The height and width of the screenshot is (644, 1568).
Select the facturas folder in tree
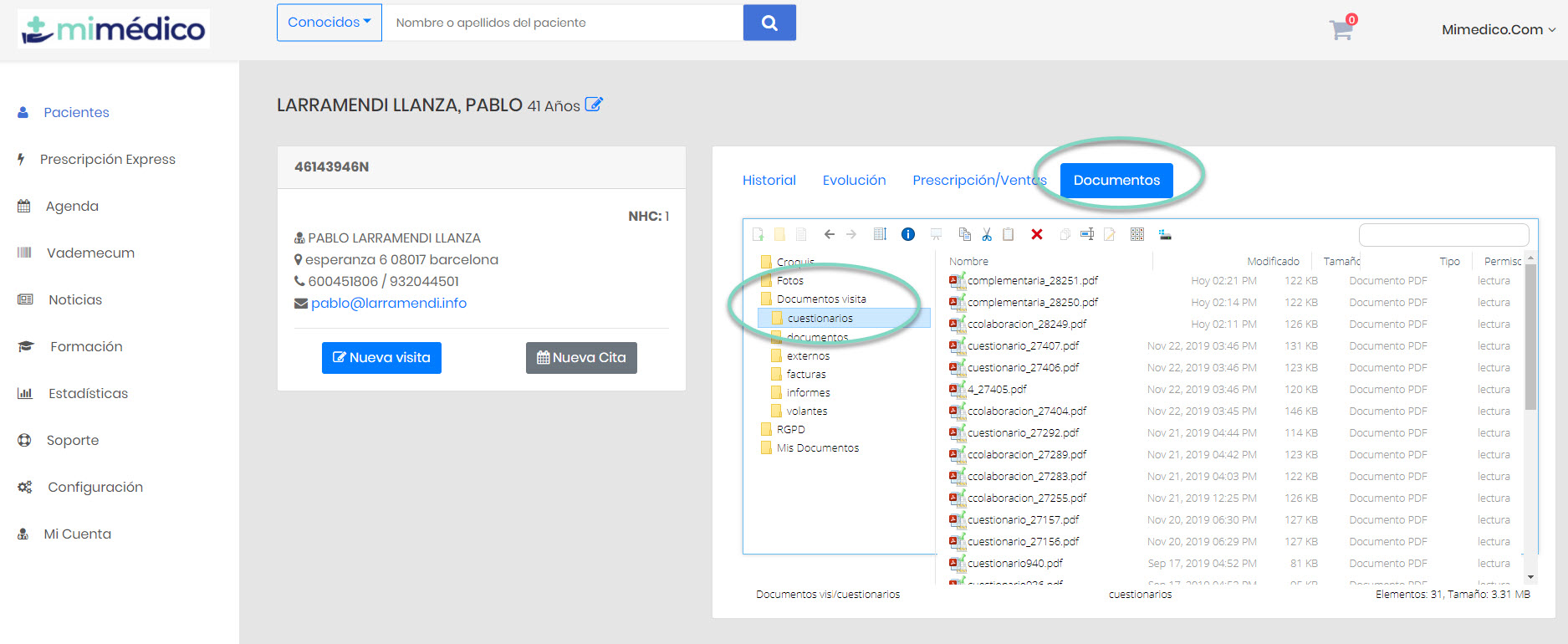tap(805, 375)
